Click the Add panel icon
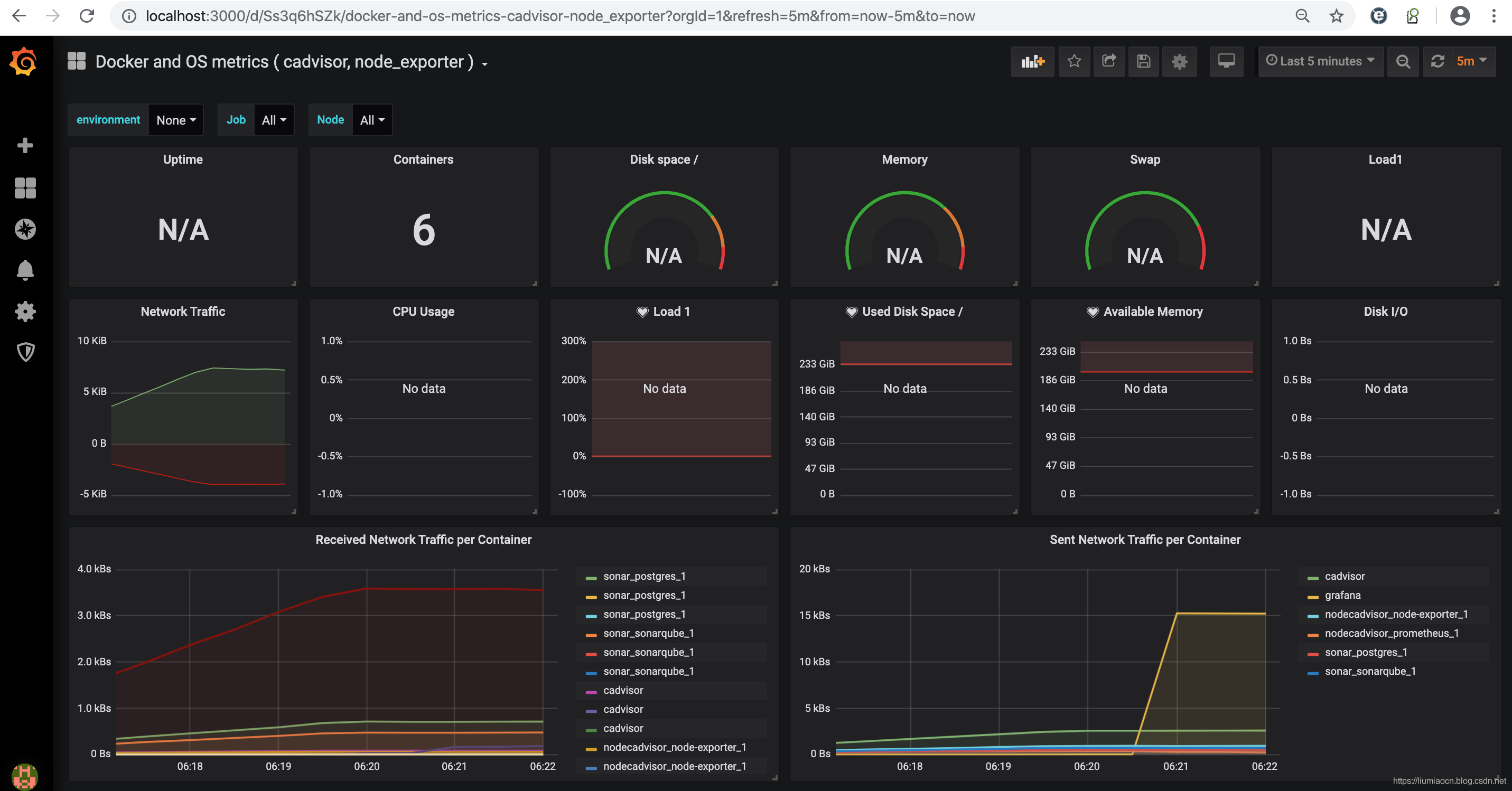This screenshot has height=791, width=1512. click(1032, 62)
